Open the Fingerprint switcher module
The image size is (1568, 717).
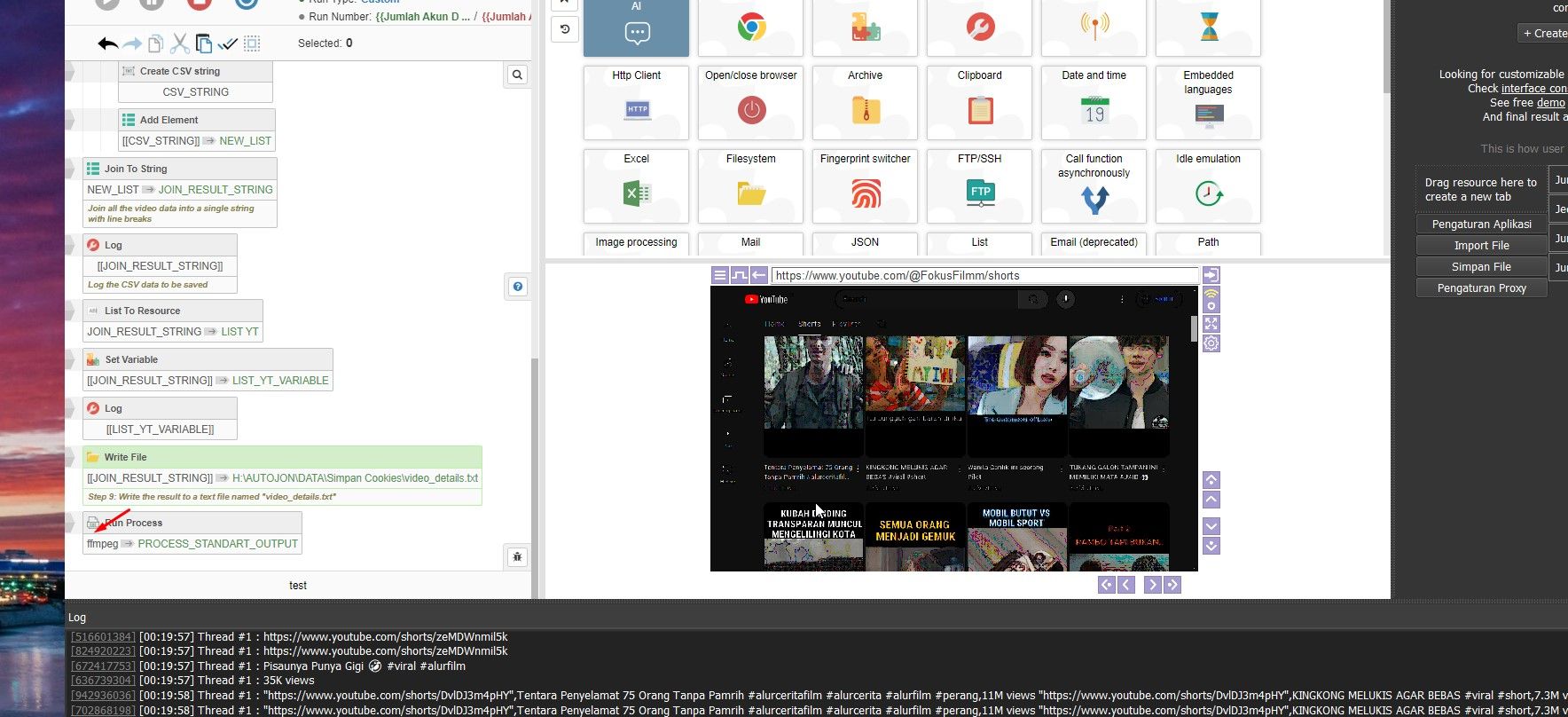pyautogui.click(x=865, y=185)
